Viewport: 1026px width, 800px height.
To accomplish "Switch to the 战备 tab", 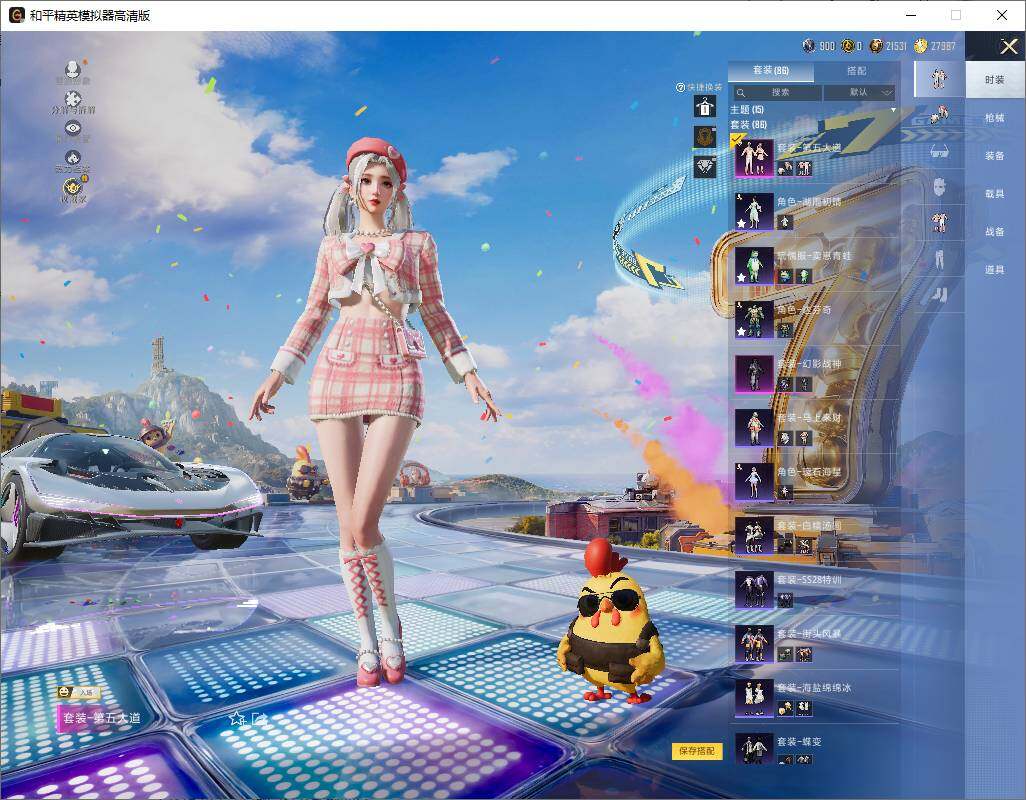I will 995,232.
